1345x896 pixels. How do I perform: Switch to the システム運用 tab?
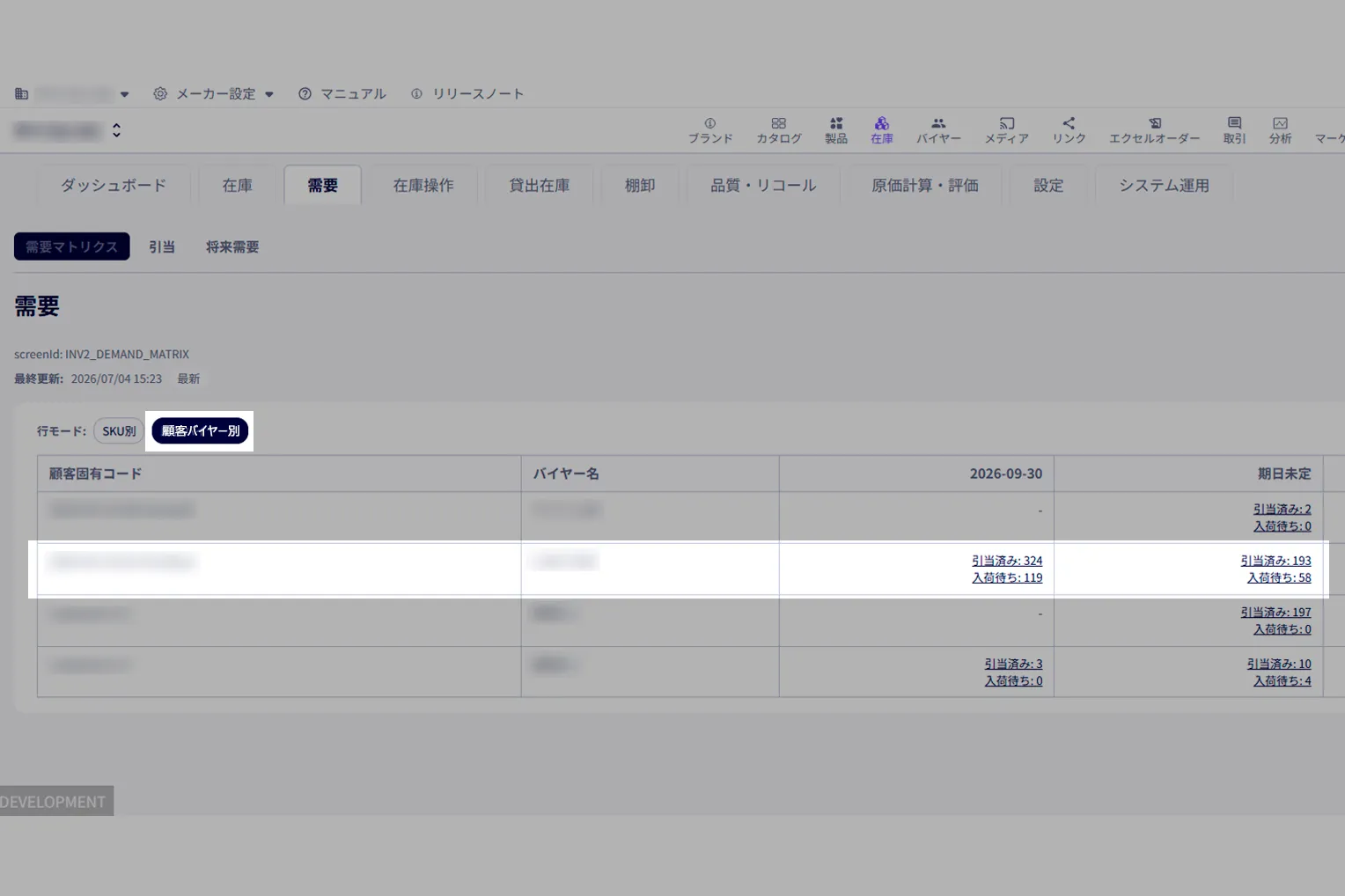coord(1164,185)
